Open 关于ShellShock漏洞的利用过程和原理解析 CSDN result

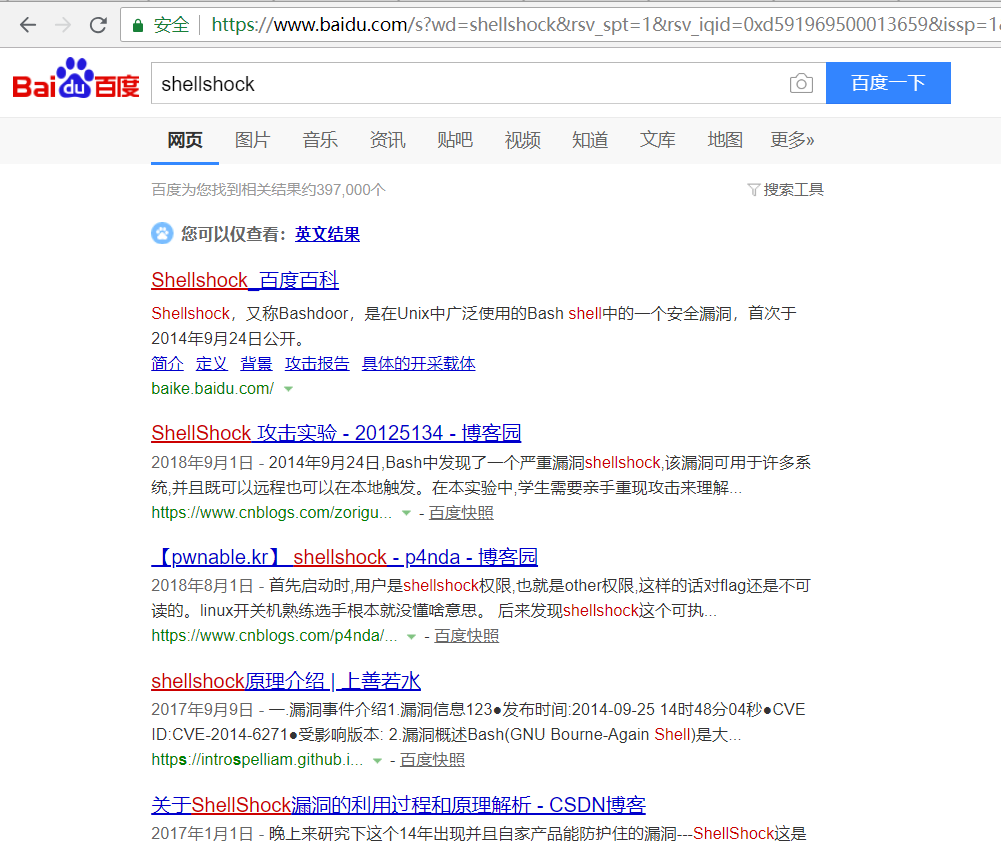pyautogui.click(x=398, y=805)
